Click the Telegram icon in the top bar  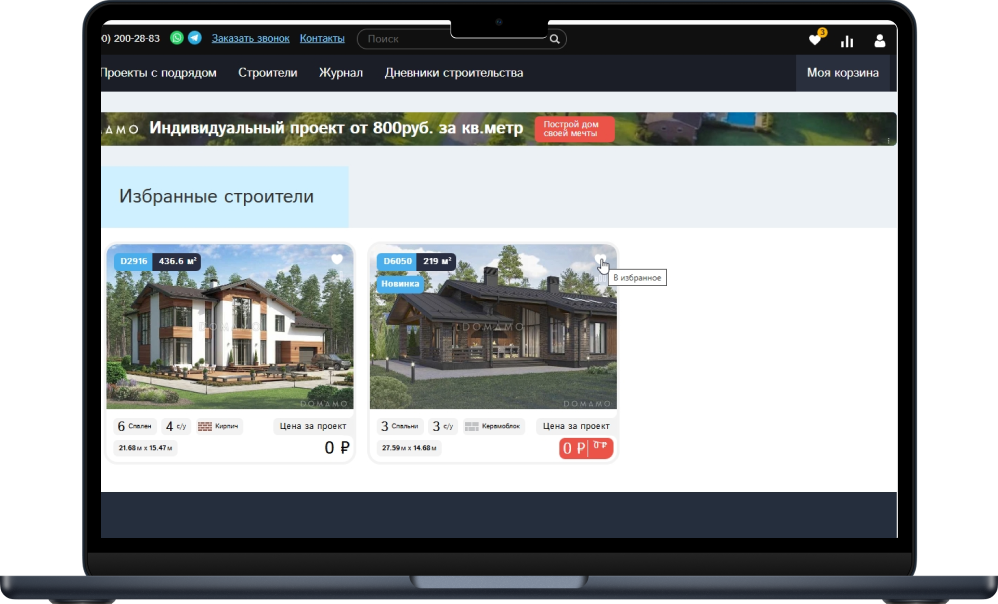[195, 37]
